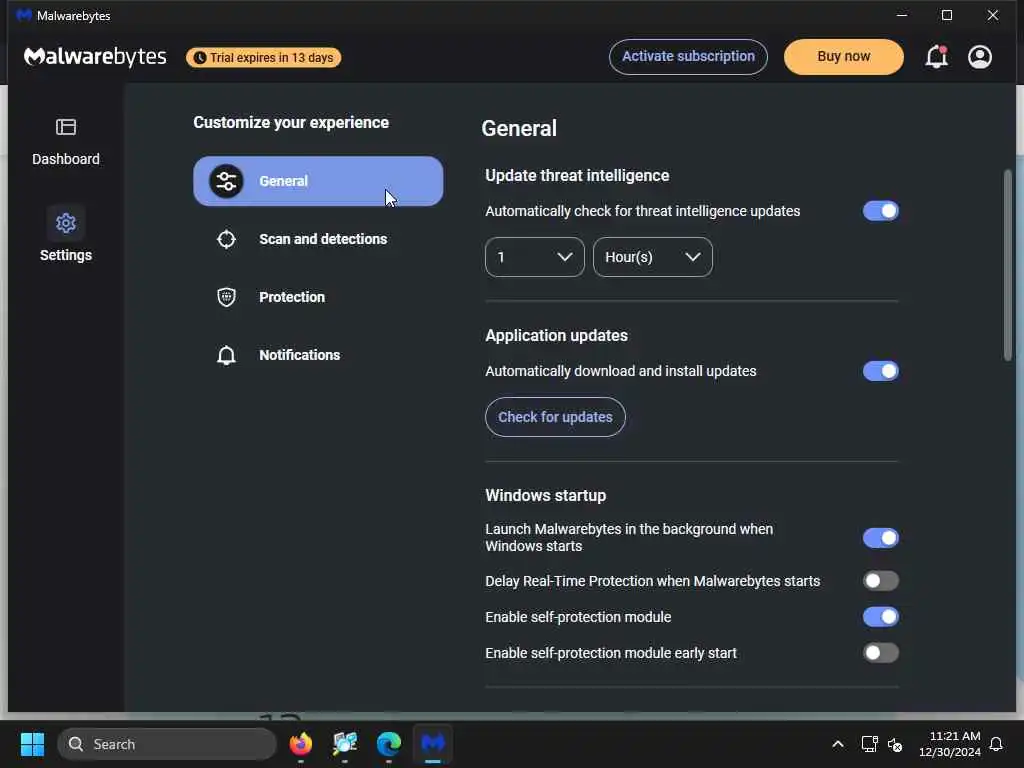1024x768 pixels.
Task: Open the update interval number dropdown
Action: (x=534, y=257)
